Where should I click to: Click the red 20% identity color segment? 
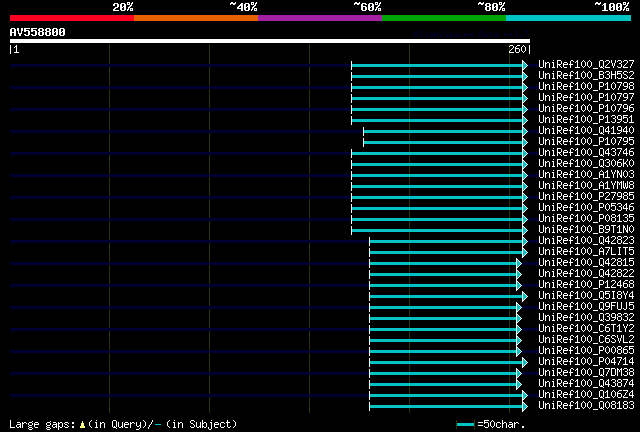pos(72,18)
